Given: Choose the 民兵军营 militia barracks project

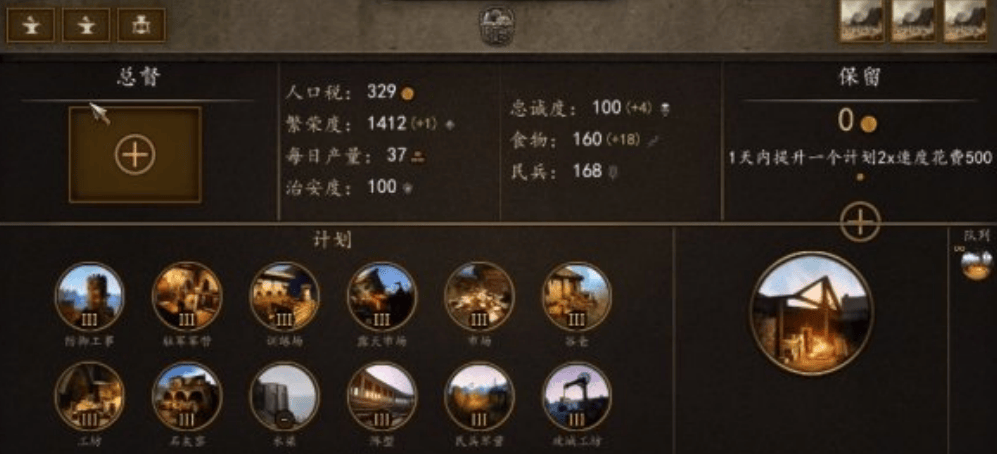Looking at the screenshot, I should point(479,396).
